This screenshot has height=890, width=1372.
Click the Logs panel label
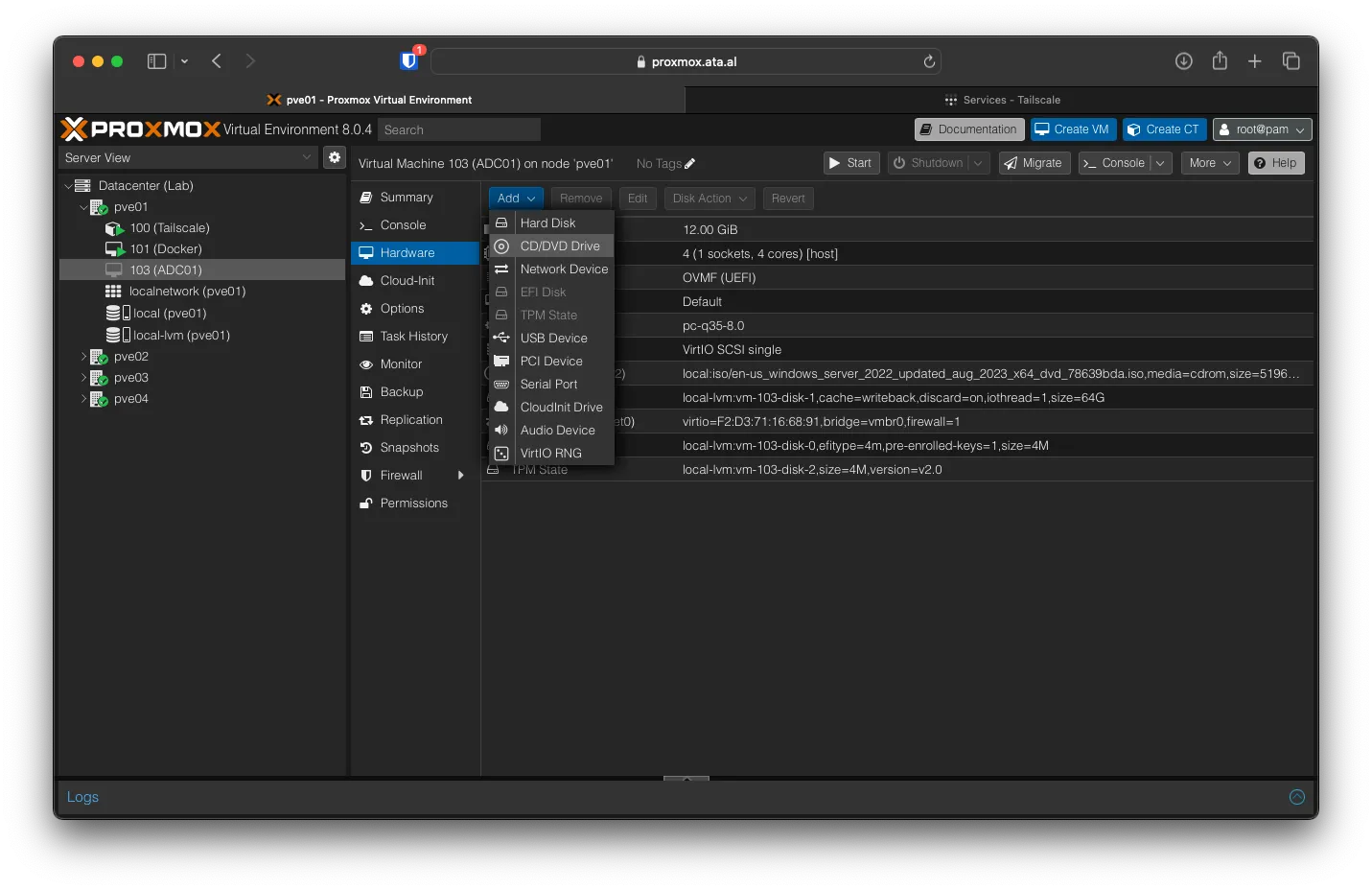click(x=82, y=797)
